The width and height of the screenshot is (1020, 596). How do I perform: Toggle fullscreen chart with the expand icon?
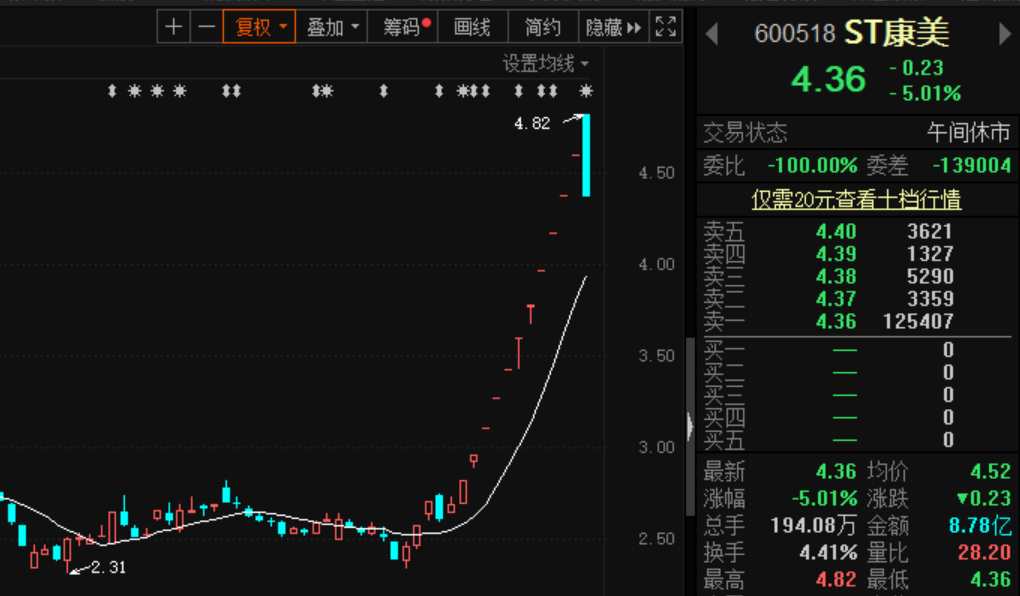[665, 27]
